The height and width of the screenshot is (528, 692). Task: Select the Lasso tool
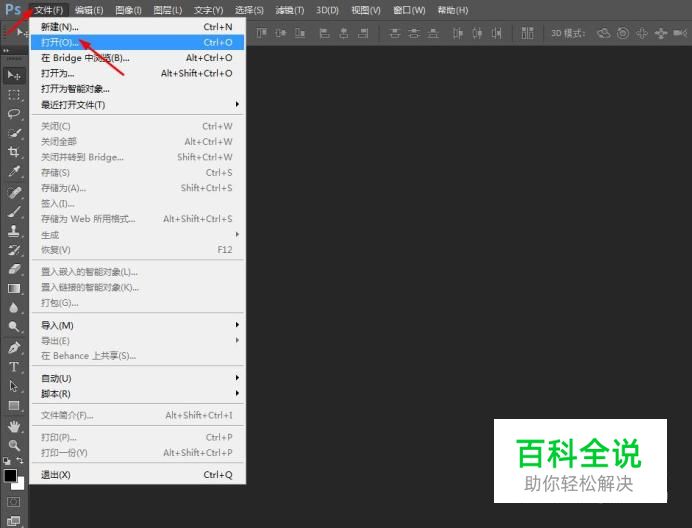[14, 113]
